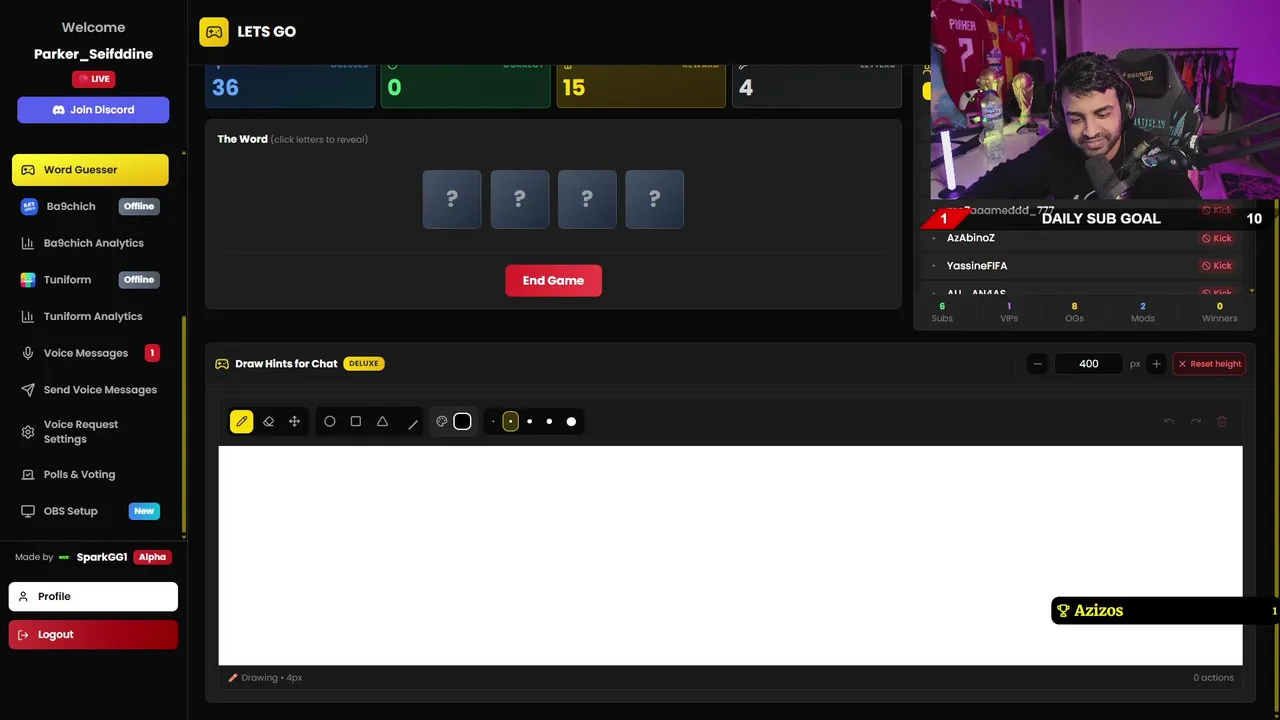This screenshot has width=1280, height=720.
Task: Decrease canvas height with minus button
Action: [1038, 364]
